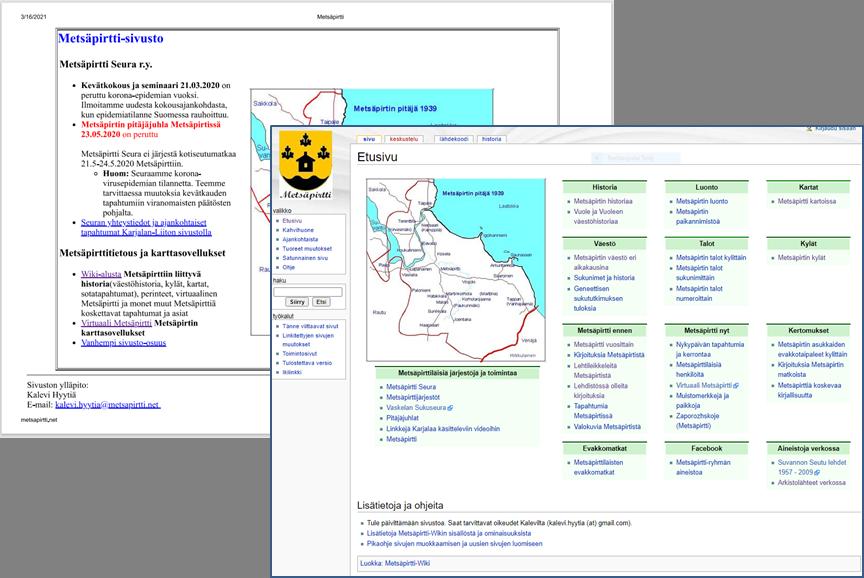Open Virtuaali Metsäpirtti in Metsäpirtti nyt box
This screenshot has height=578, width=864.
(x=704, y=385)
